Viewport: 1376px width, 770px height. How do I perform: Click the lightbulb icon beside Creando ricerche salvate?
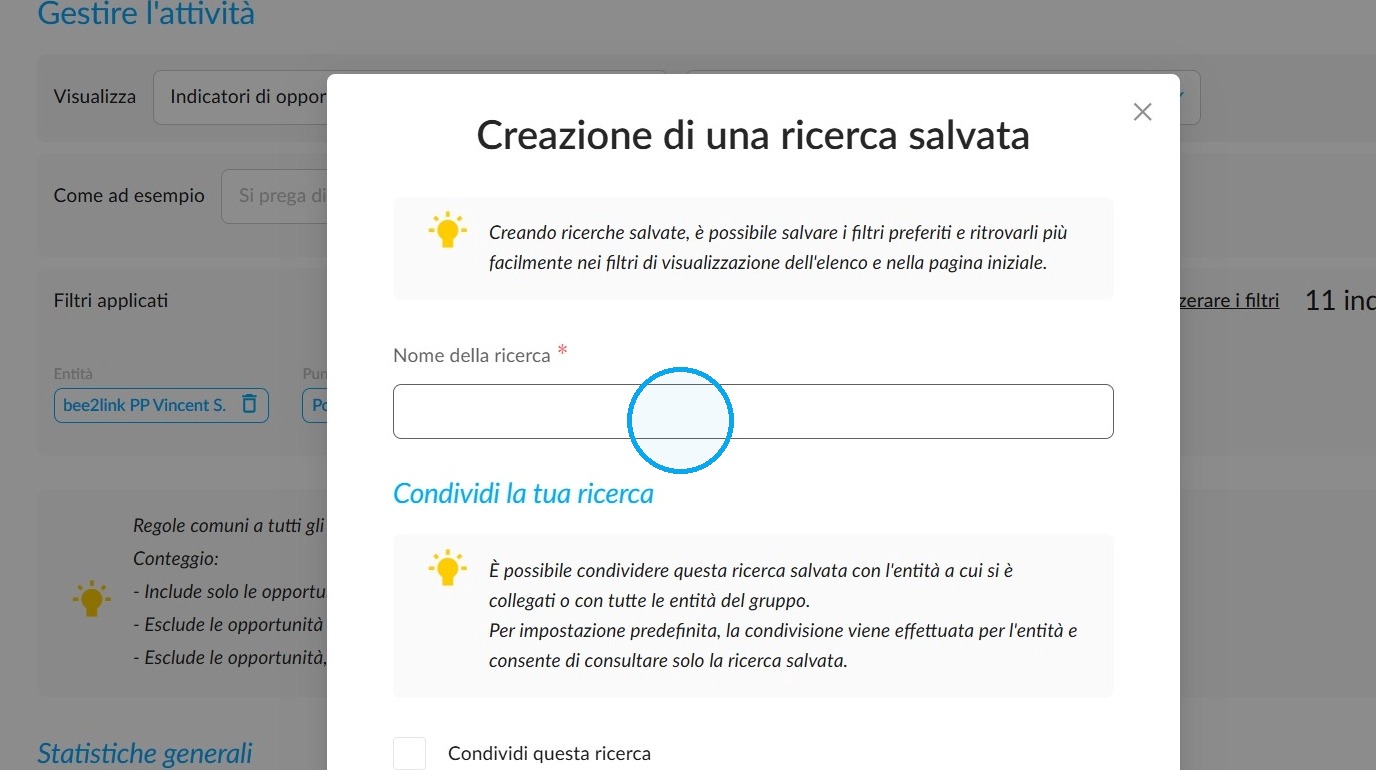(447, 231)
